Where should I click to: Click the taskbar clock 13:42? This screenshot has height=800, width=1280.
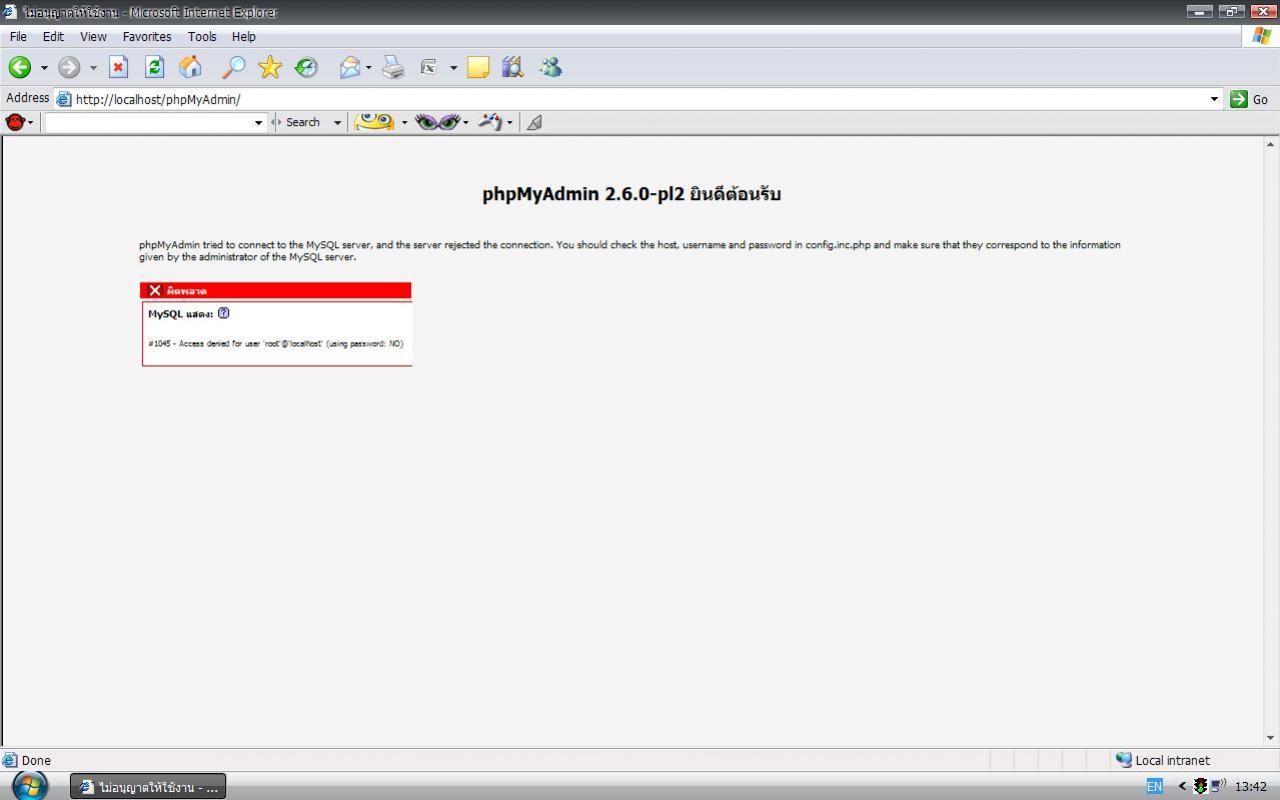[1251, 787]
